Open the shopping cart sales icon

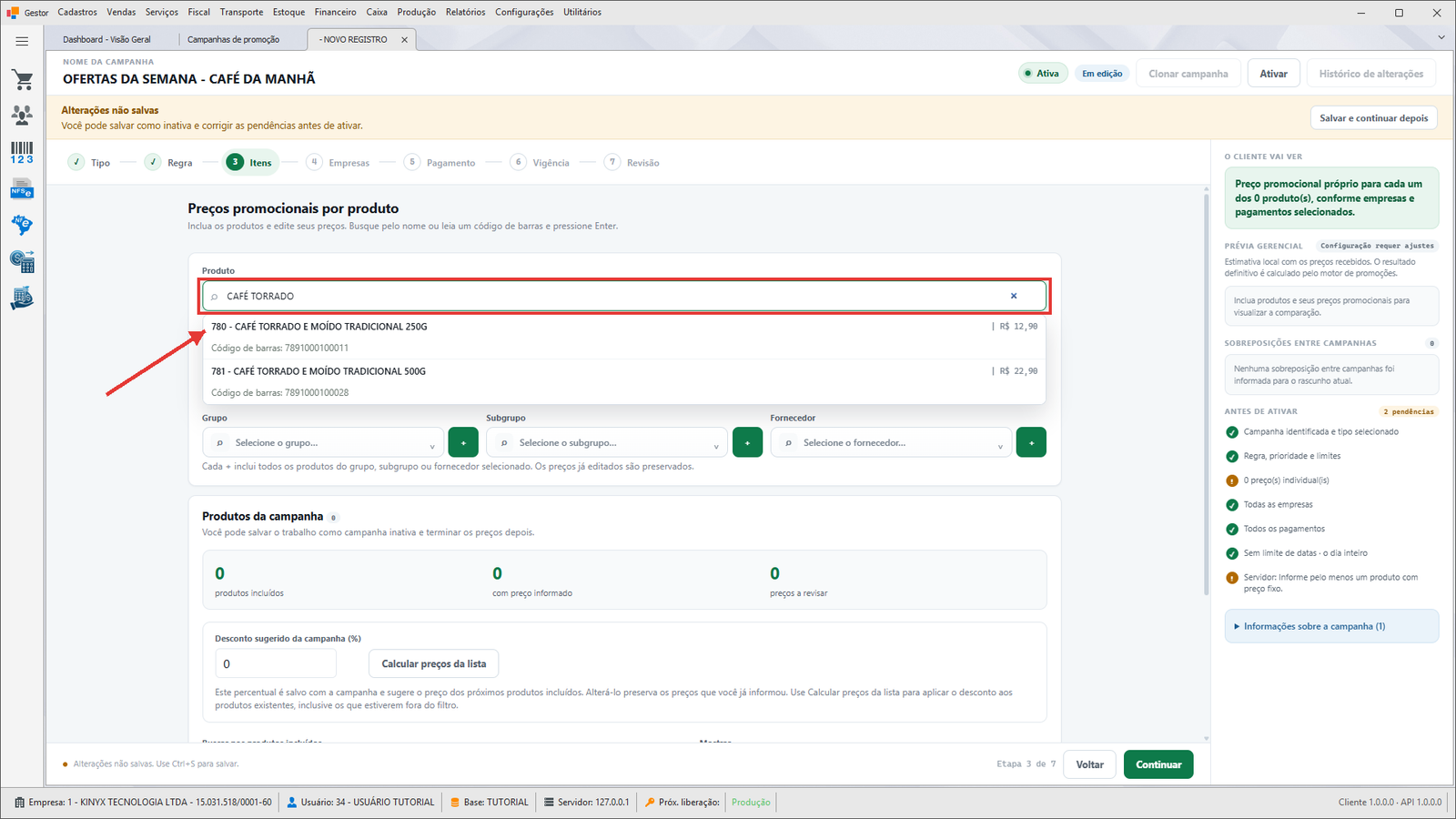click(22, 79)
